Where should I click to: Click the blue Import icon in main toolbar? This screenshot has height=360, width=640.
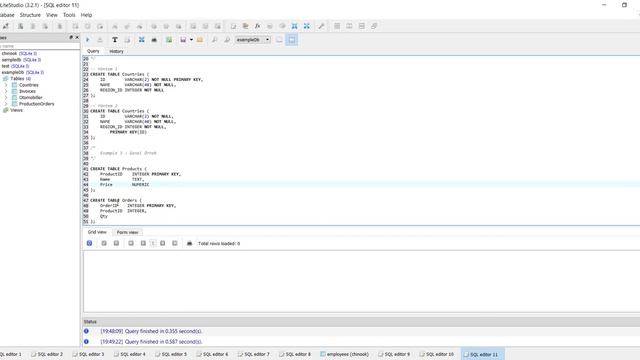point(294,26)
